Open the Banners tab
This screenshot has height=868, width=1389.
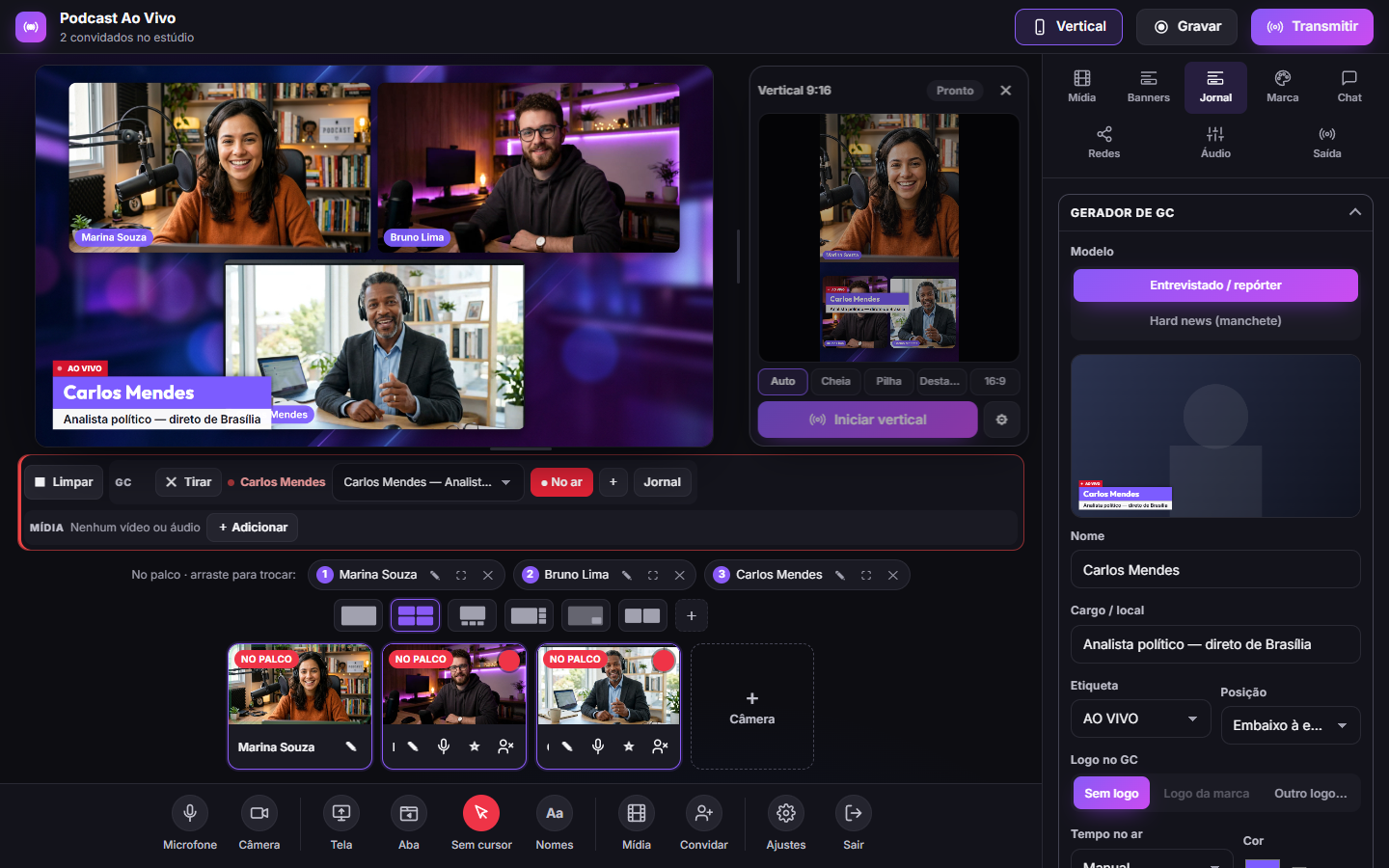coord(1148,87)
